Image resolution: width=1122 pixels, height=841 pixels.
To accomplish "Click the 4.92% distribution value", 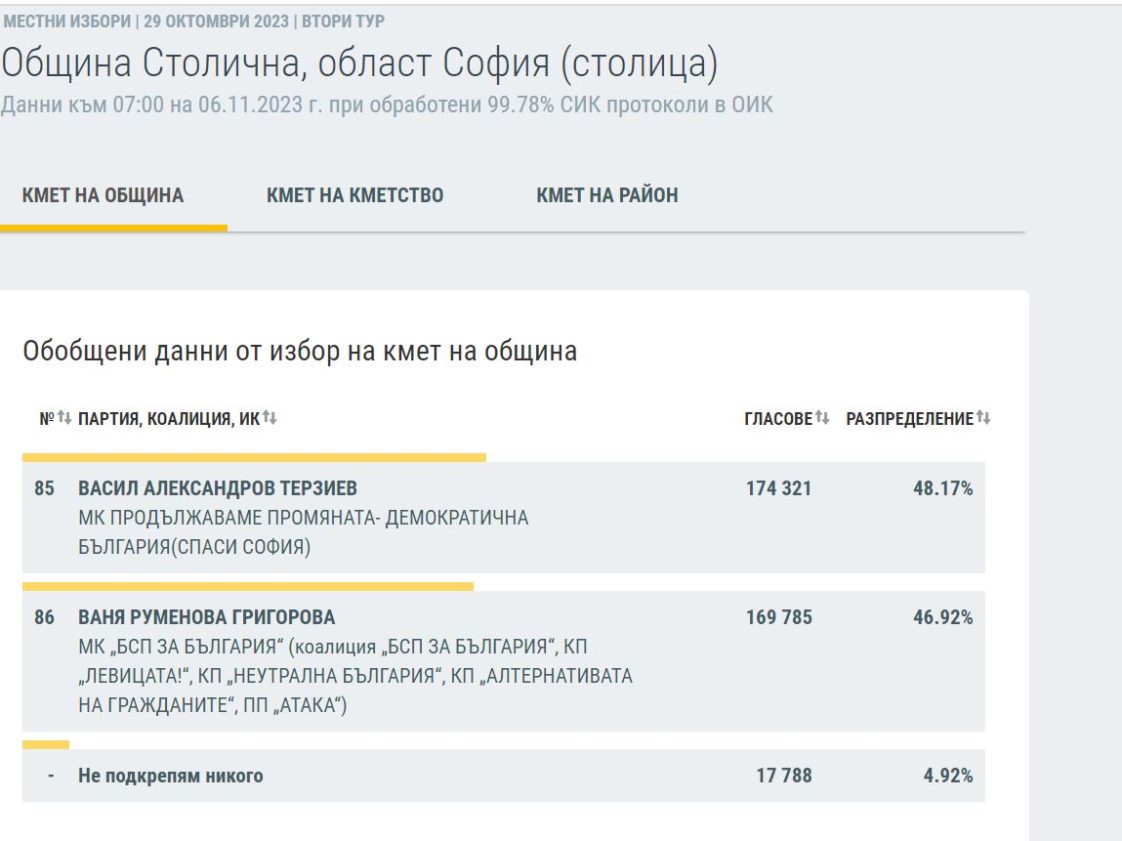I will coord(948,775).
